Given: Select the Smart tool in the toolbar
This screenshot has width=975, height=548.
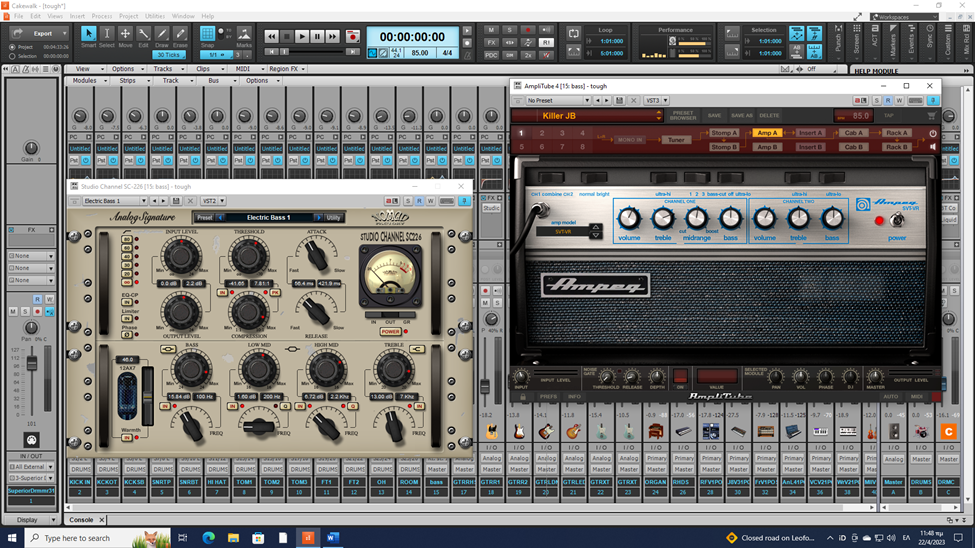Looking at the screenshot, I should (x=88, y=34).
